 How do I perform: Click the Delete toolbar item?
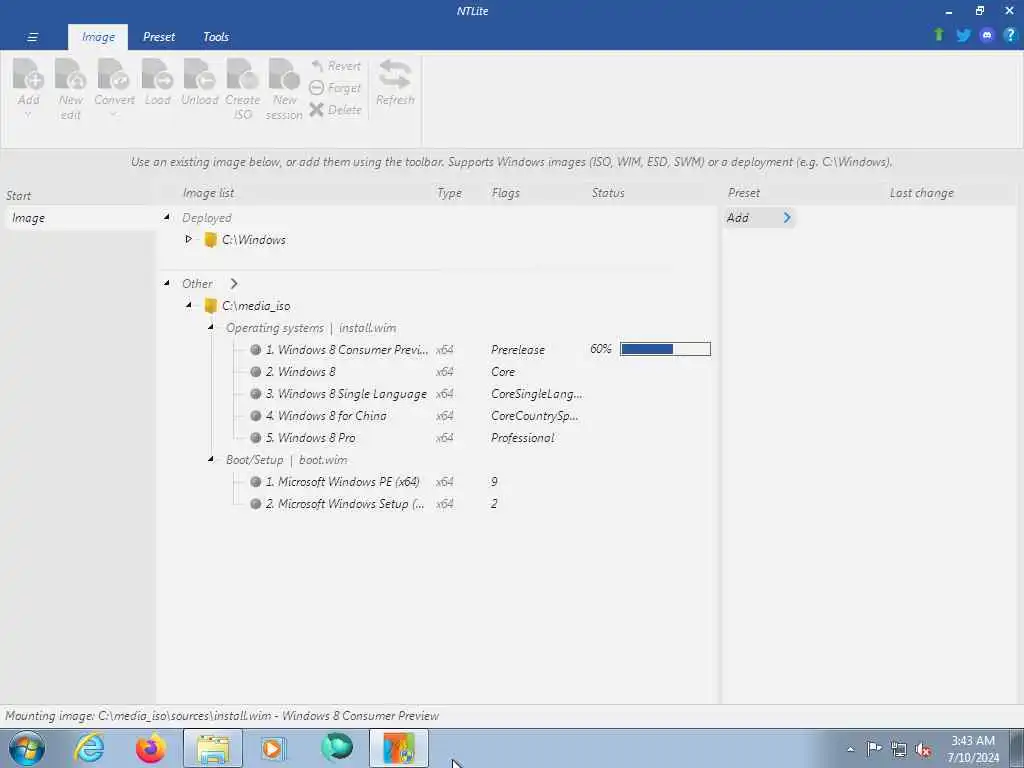[x=335, y=110]
